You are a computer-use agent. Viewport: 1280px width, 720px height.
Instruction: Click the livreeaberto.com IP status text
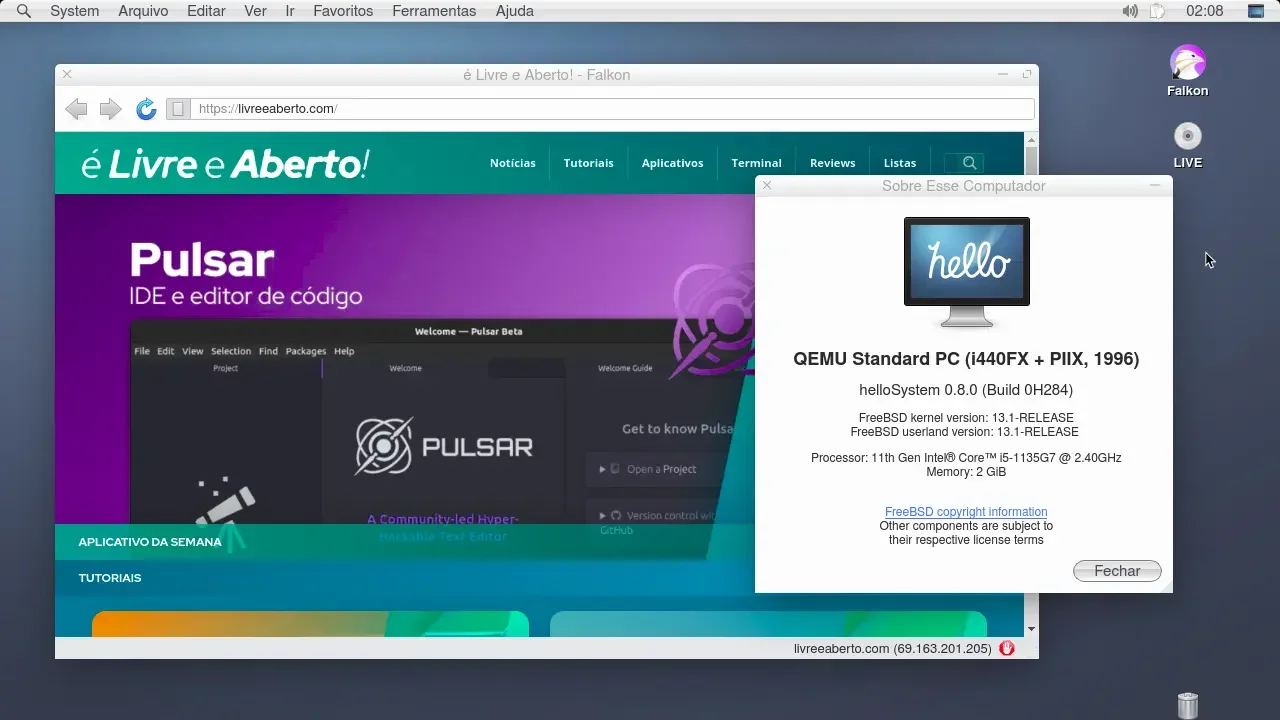pyautogui.click(x=892, y=648)
